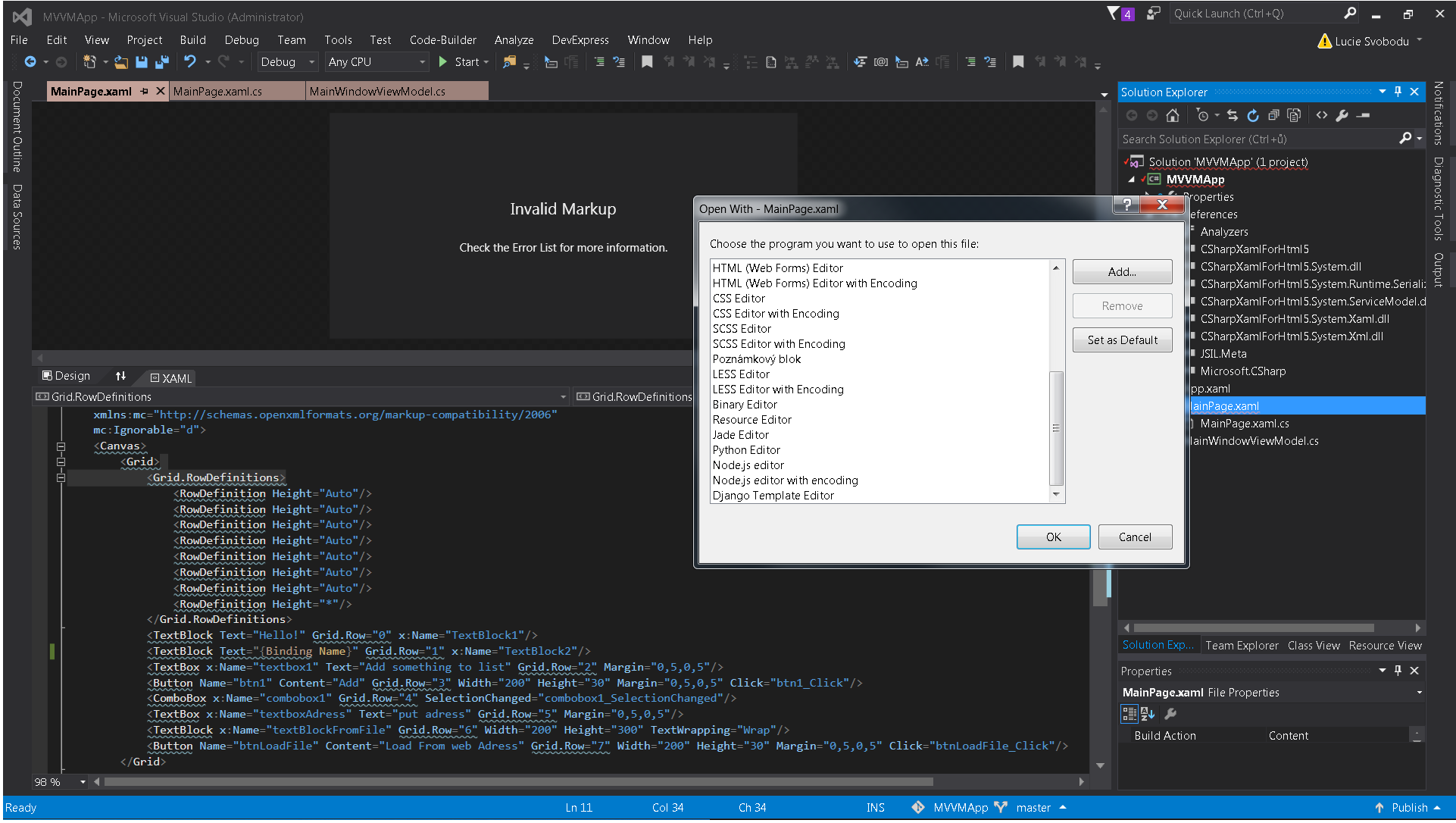Click the Collapse All icon in Solution Explorer

tap(1273, 115)
